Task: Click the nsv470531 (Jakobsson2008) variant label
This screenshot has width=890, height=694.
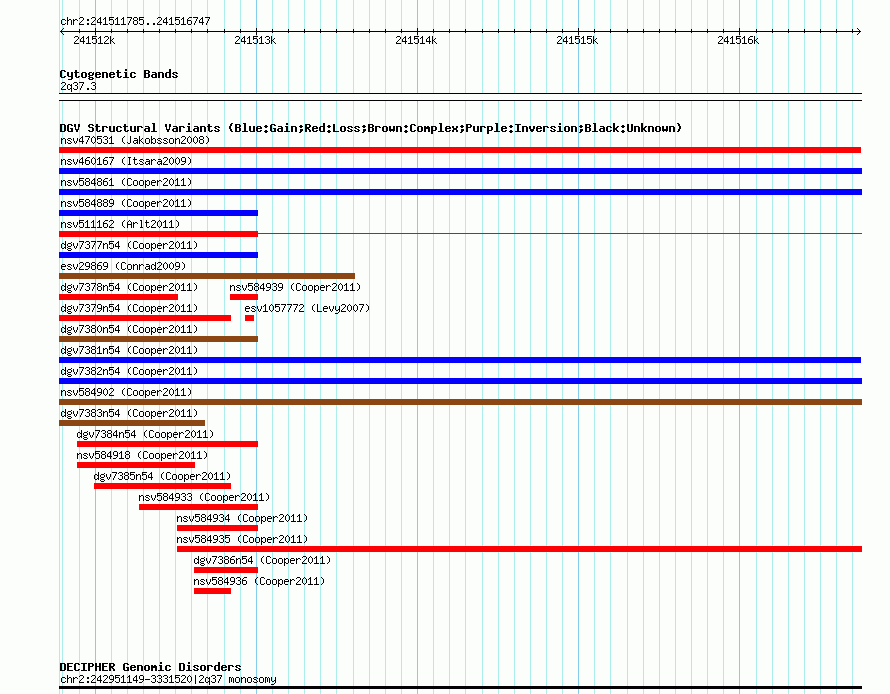Action: (x=135, y=140)
